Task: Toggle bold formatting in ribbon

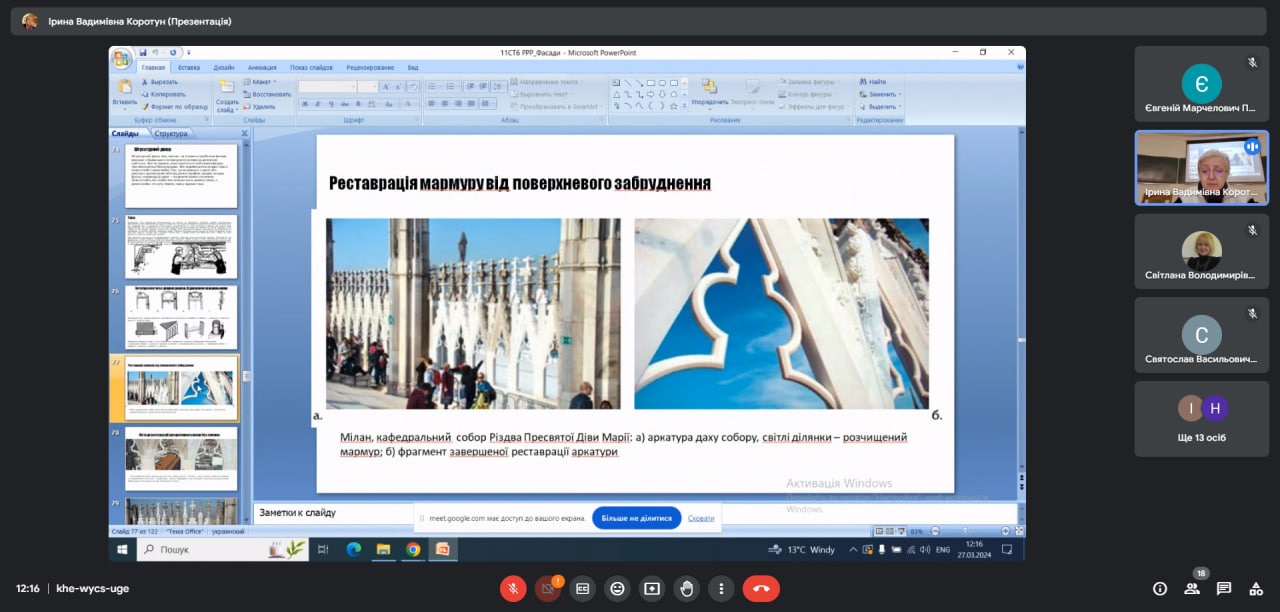Action: [304, 103]
